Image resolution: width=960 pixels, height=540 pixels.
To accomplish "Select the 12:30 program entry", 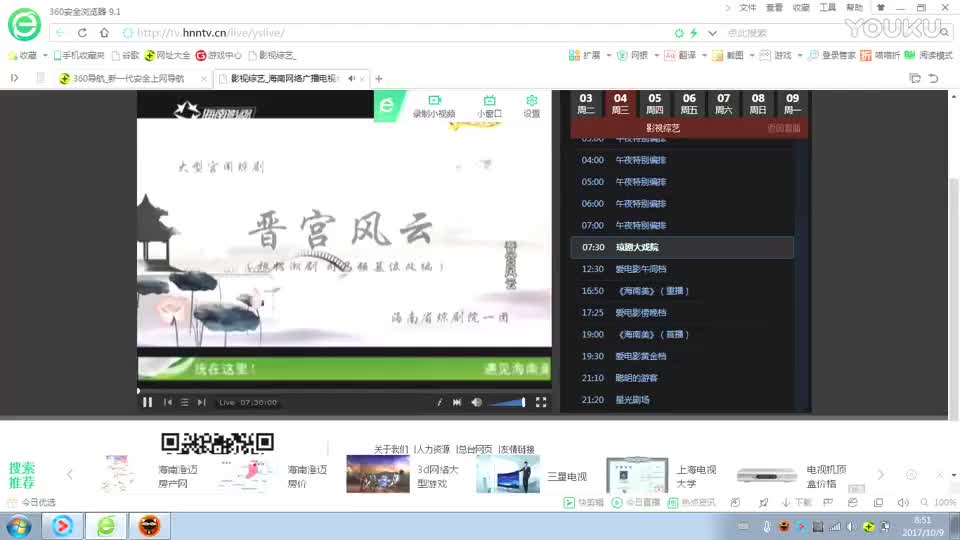I will point(682,269).
